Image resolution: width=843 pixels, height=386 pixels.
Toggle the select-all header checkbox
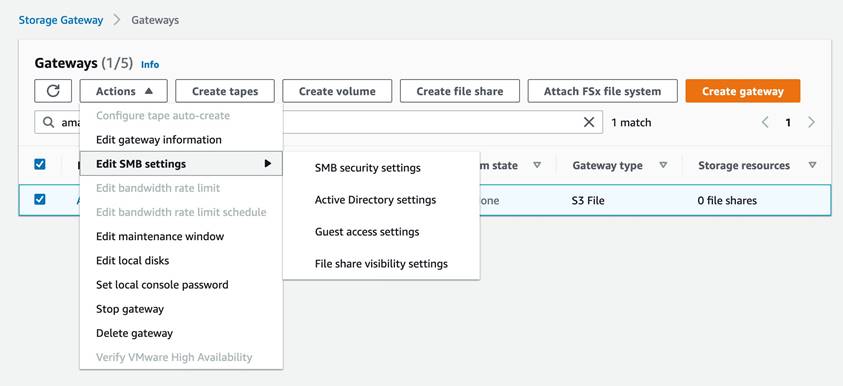tap(40, 164)
